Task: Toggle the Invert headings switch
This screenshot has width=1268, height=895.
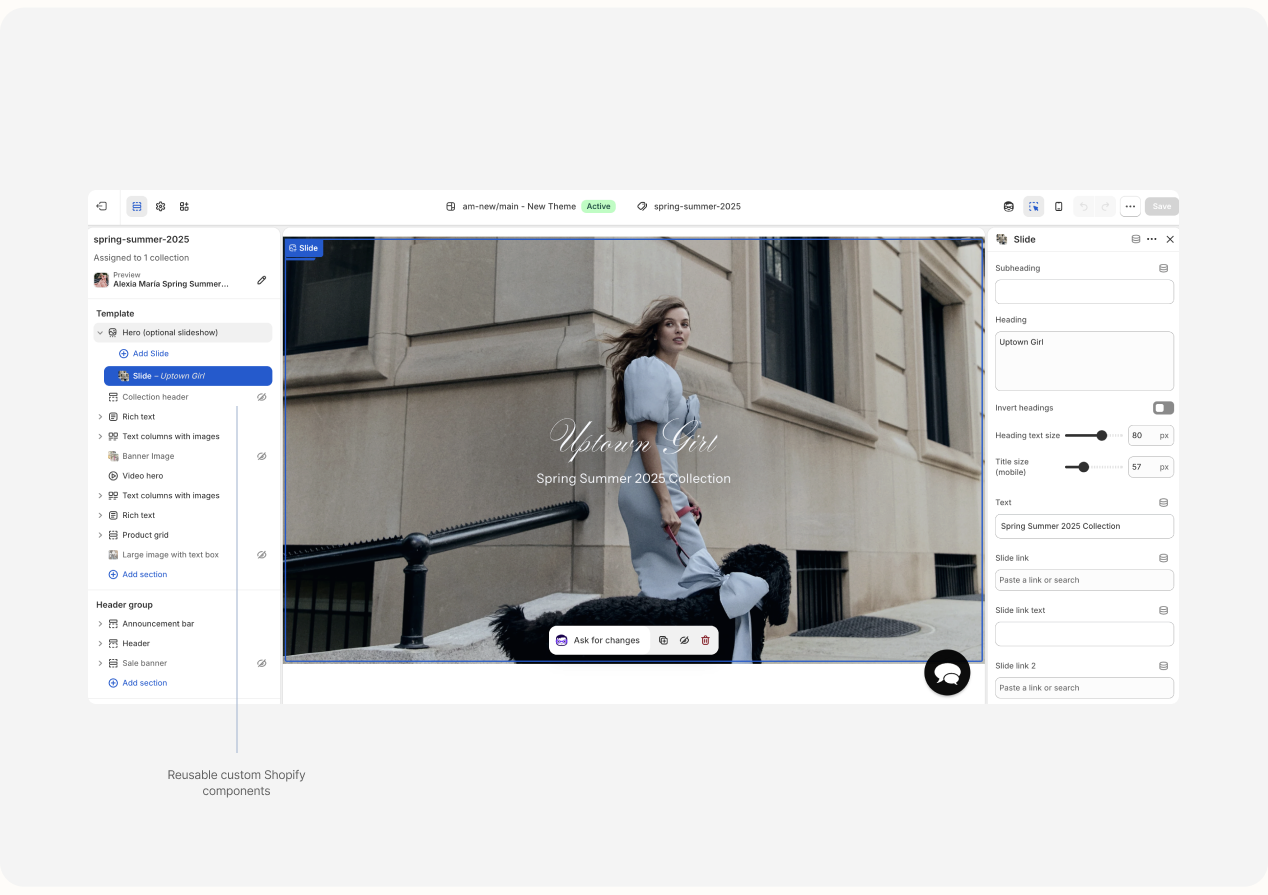Action: click(x=1163, y=408)
